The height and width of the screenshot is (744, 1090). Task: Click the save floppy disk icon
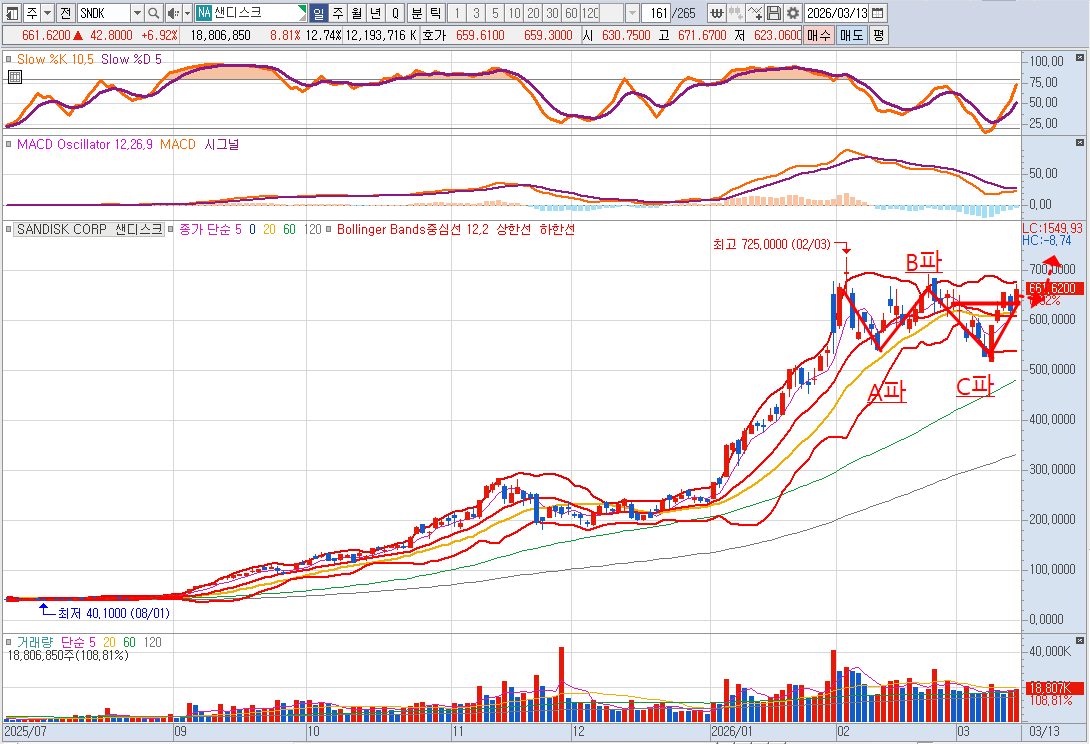click(x=775, y=13)
